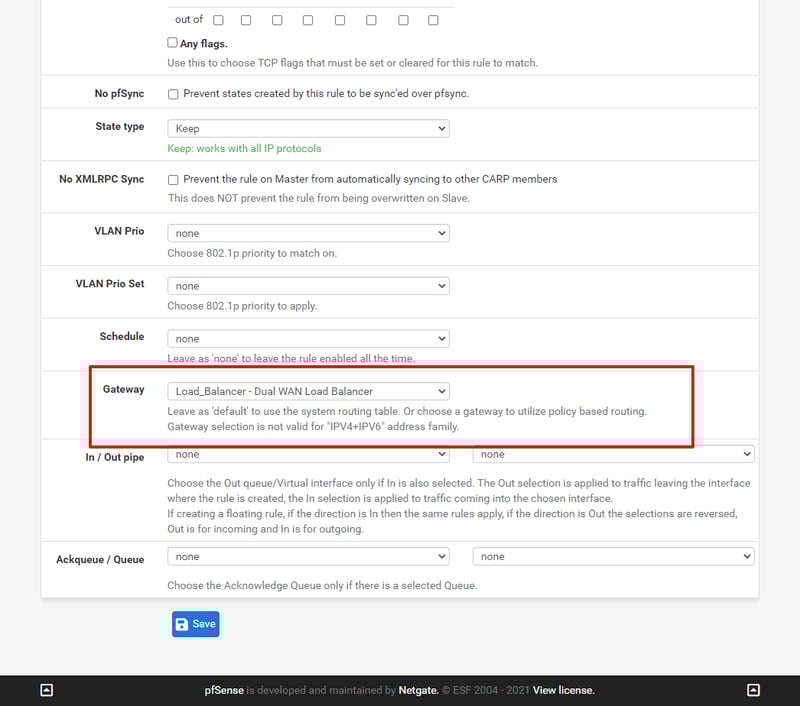
Task: Check the No XMLRPC Sync option
Action: pos(173,180)
